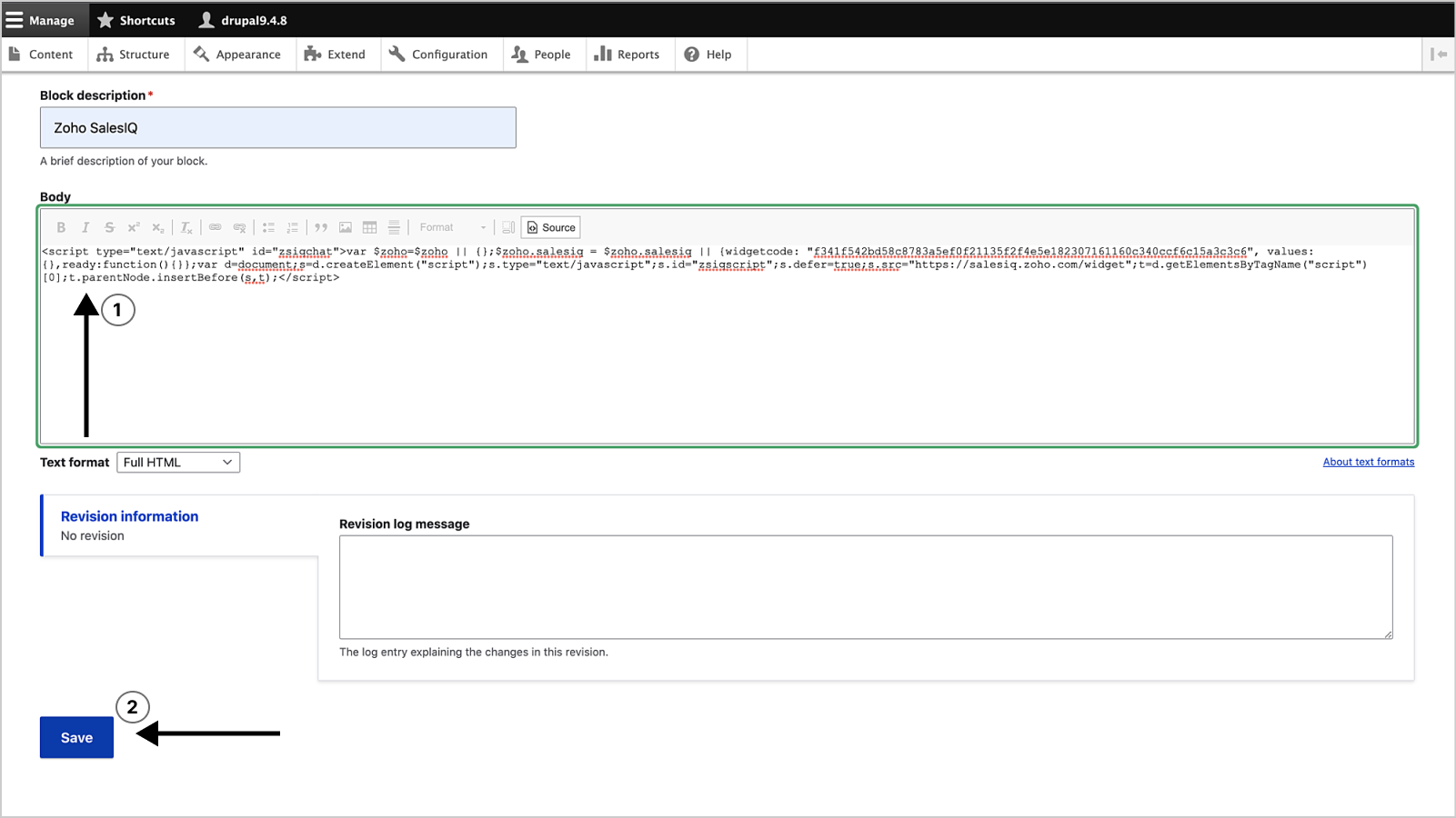Click the revision log help text below the textarea
This screenshot has width=1456, height=818.
tap(474, 652)
